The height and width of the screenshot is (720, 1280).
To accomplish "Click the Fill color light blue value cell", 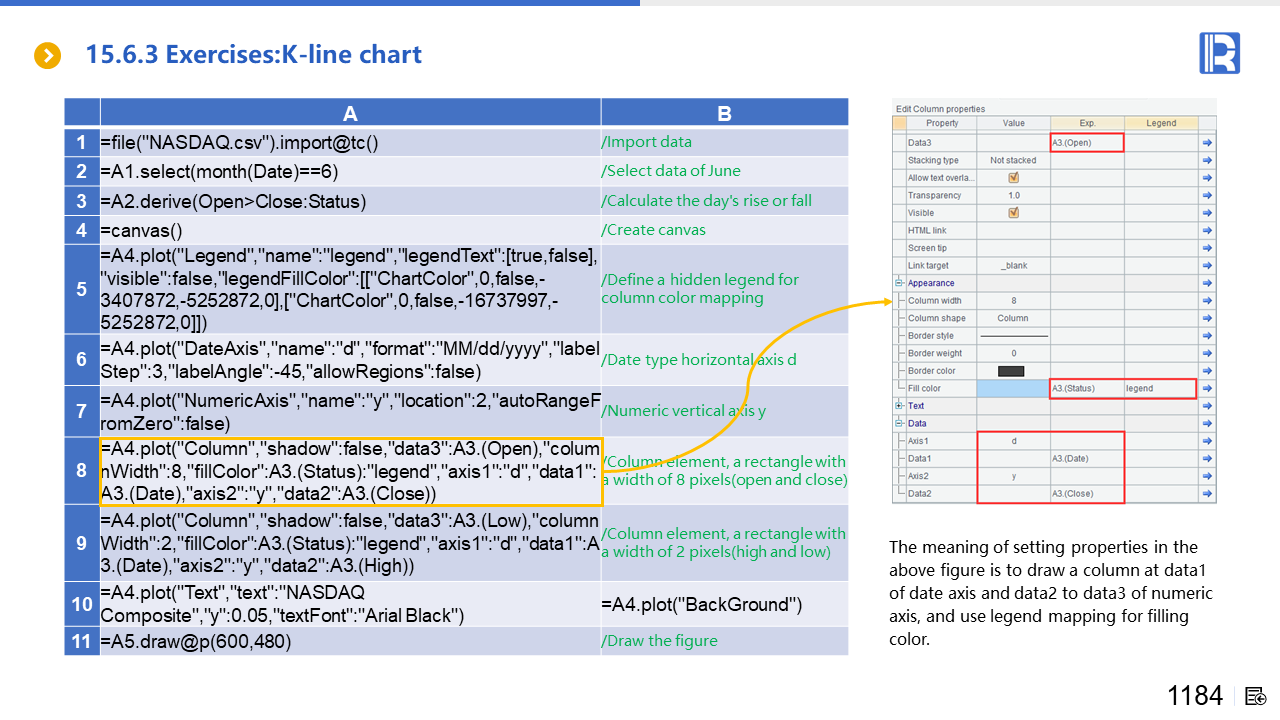I will pyautogui.click(x=1013, y=388).
